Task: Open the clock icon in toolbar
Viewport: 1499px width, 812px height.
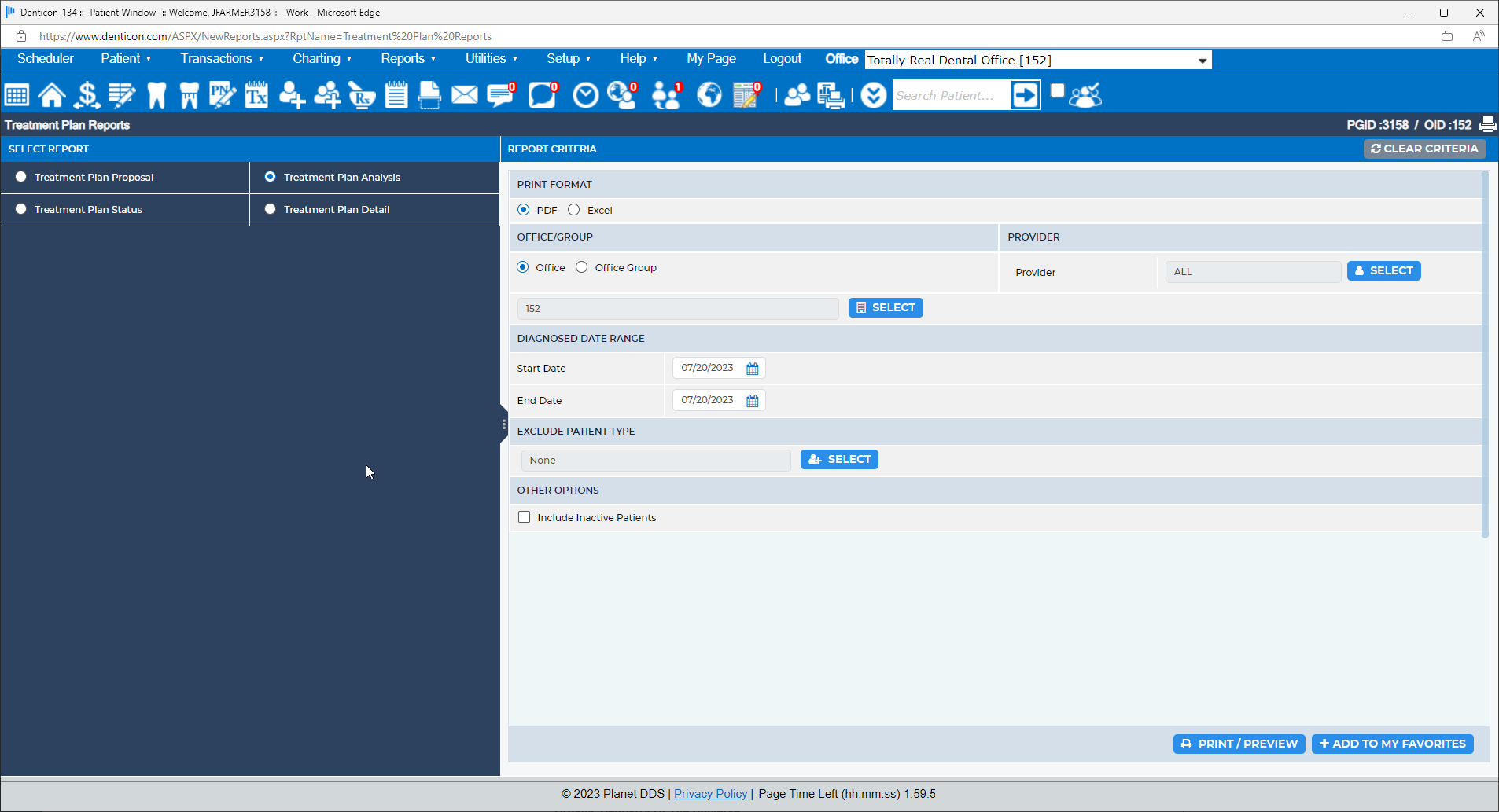Action: click(585, 96)
